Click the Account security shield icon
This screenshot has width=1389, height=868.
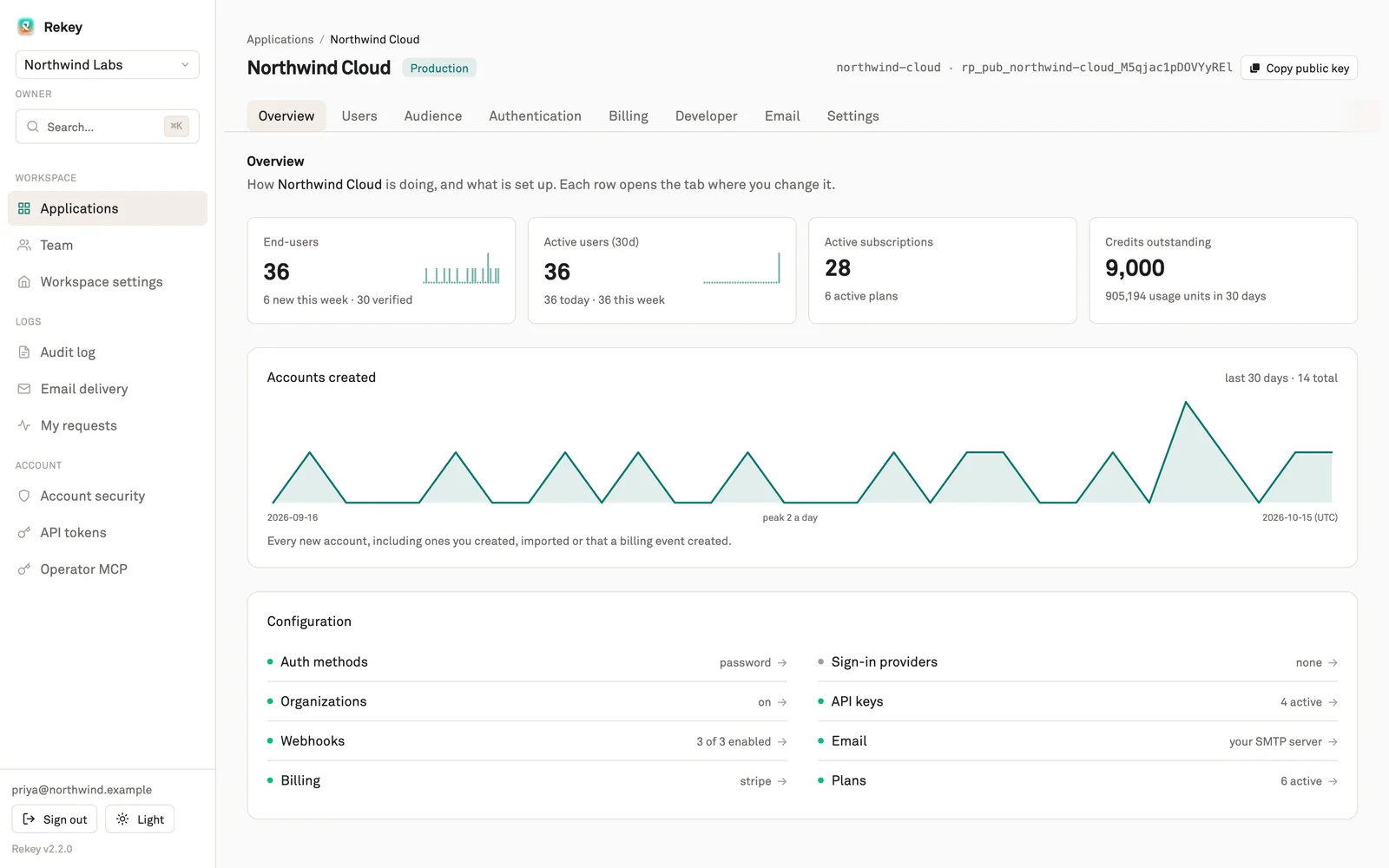coord(24,496)
